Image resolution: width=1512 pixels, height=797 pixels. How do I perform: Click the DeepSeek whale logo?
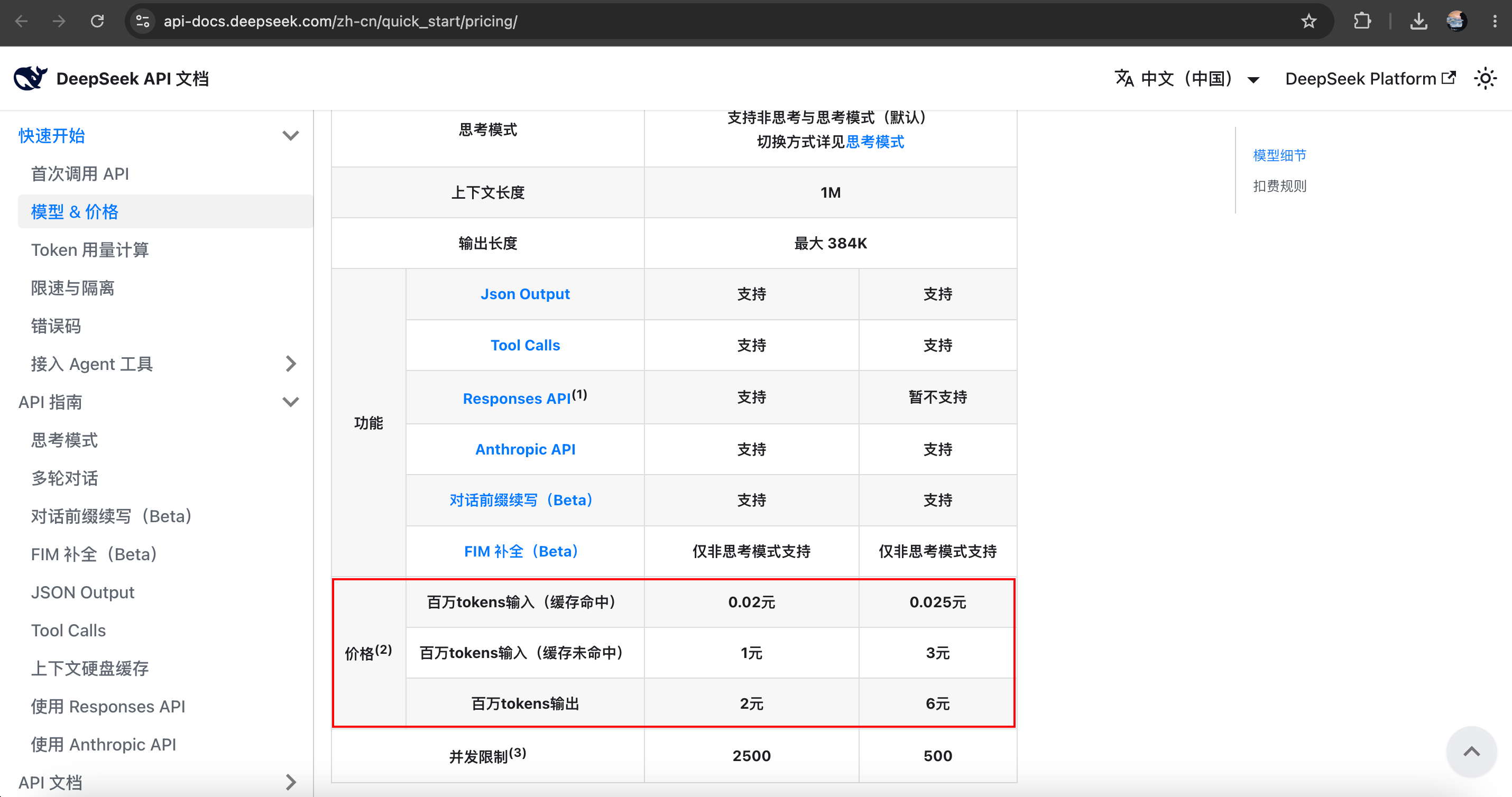tap(30, 78)
